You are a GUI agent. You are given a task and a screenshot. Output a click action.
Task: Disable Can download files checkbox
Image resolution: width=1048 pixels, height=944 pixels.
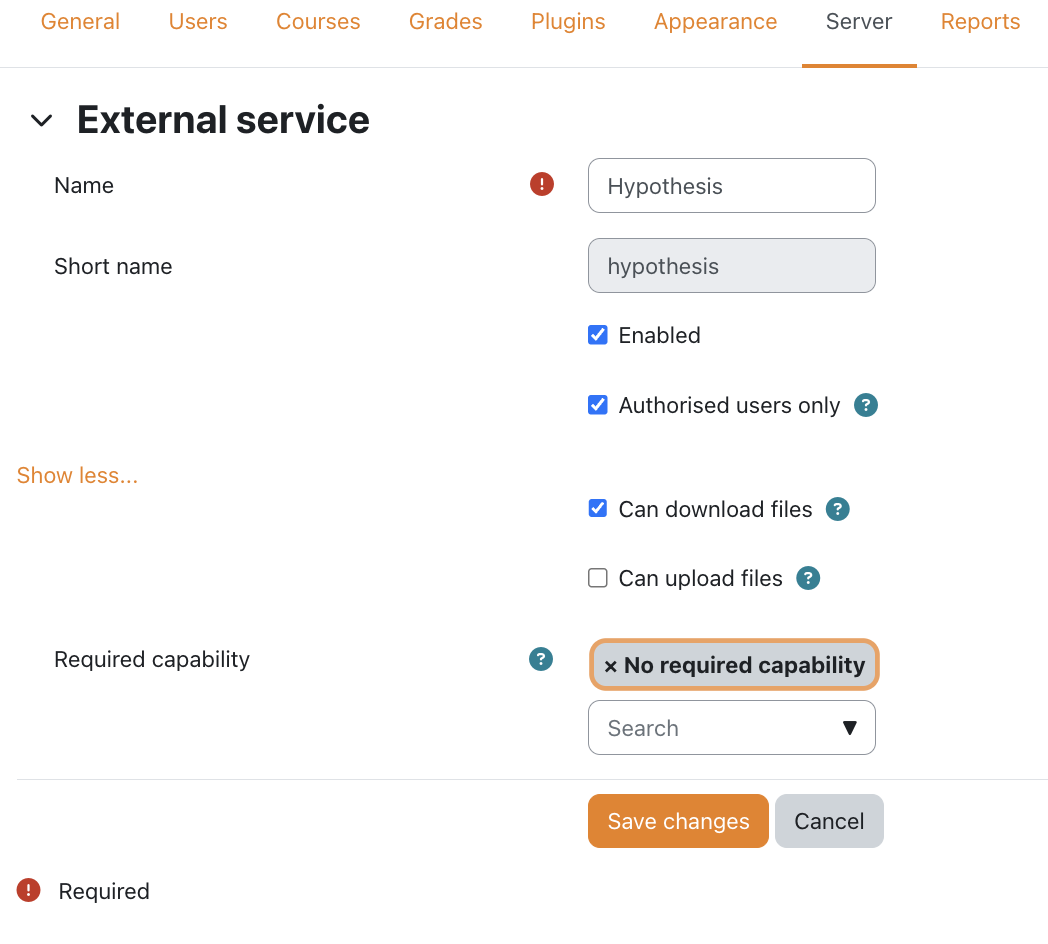(x=598, y=508)
